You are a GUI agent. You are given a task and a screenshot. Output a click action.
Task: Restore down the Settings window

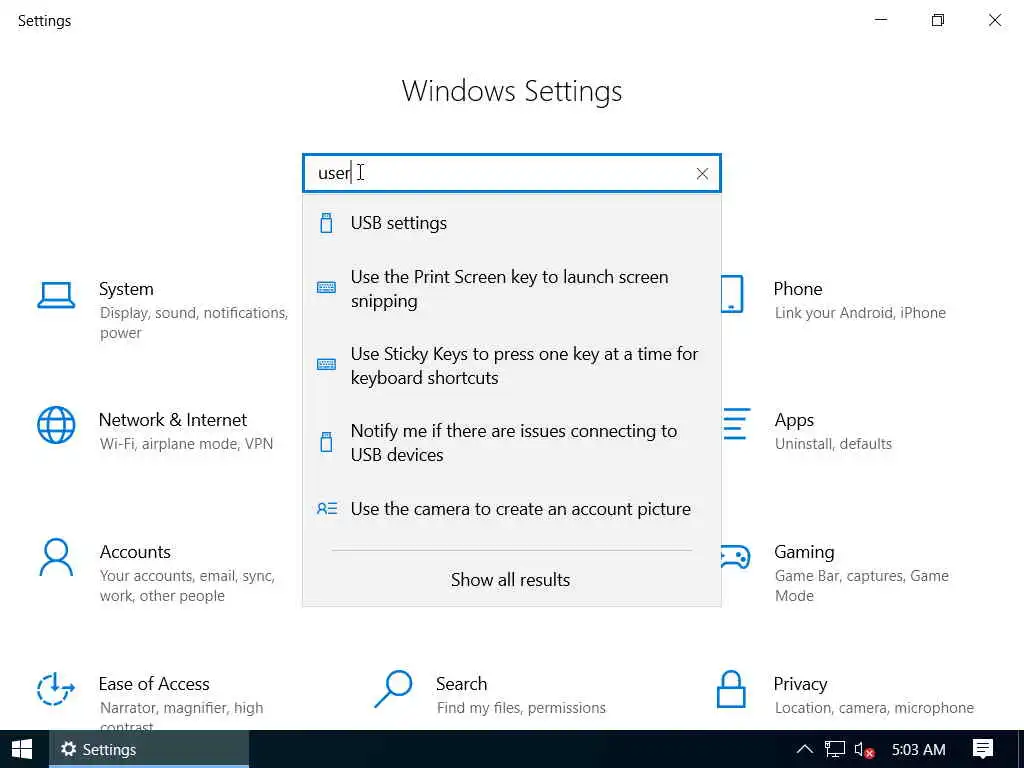coord(938,20)
